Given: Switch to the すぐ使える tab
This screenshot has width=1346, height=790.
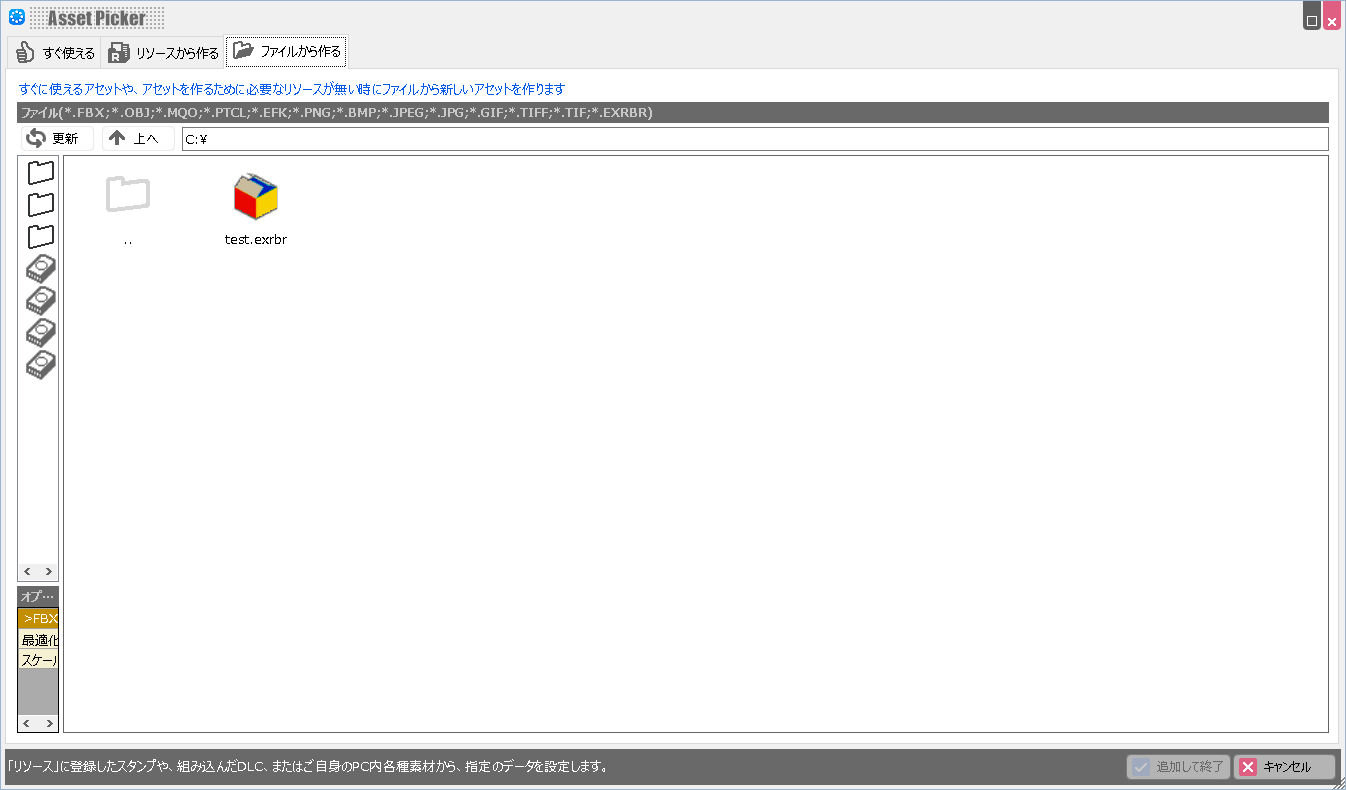Looking at the screenshot, I should tap(55, 53).
